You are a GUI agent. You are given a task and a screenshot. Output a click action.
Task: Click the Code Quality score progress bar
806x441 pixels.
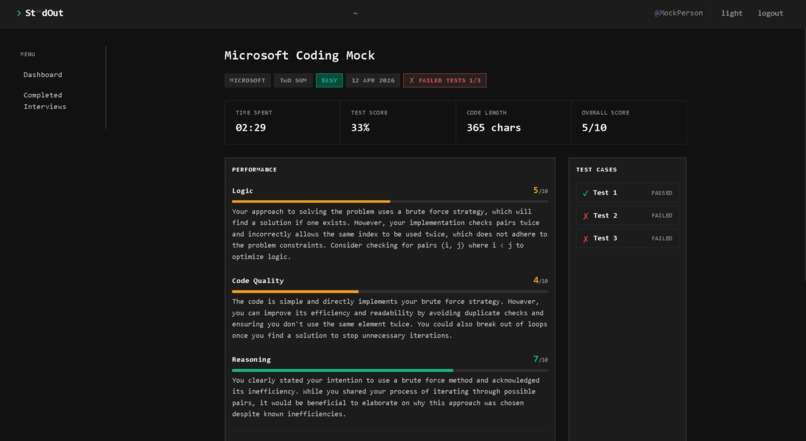coord(390,291)
